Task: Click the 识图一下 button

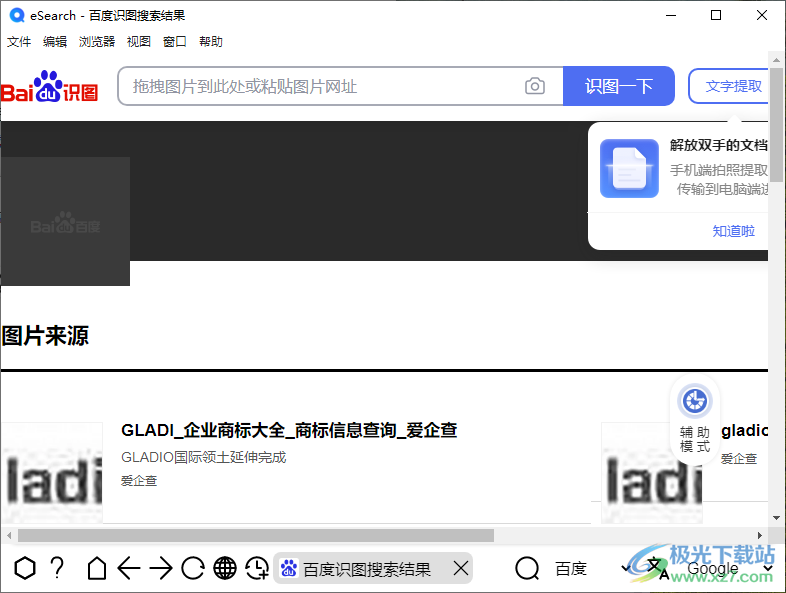Action: click(619, 86)
